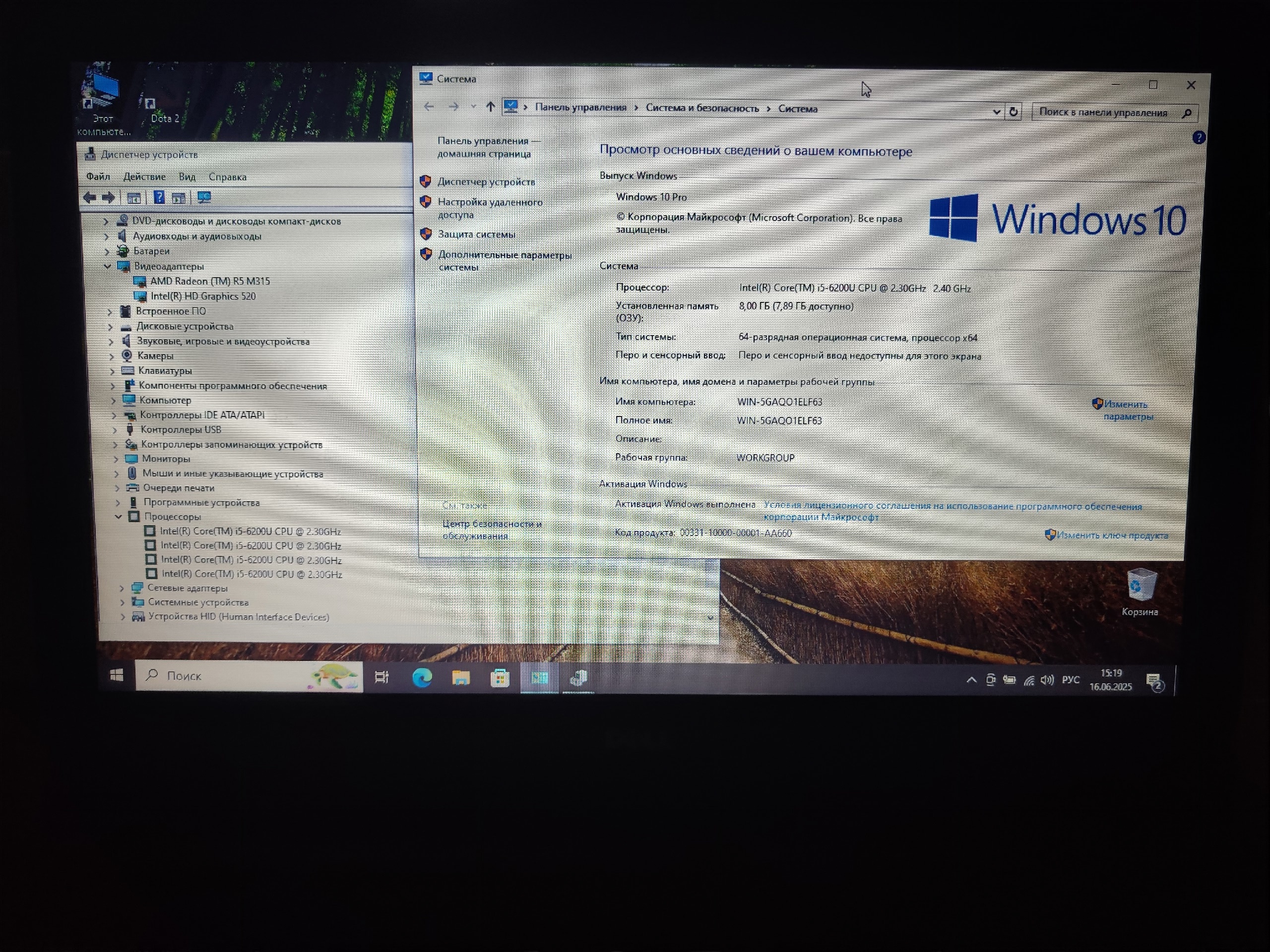The height and width of the screenshot is (952, 1270).
Task: Expand the Keyboards (Клавиатуры) node
Action: point(112,371)
